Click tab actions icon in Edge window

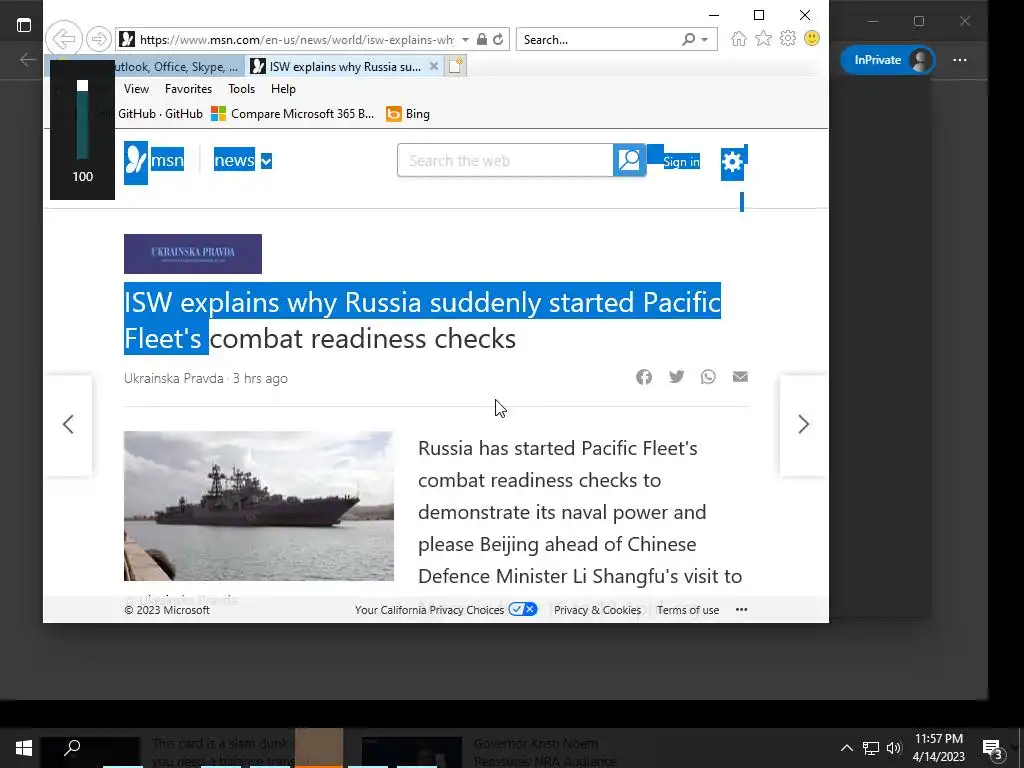[x=24, y=25]
